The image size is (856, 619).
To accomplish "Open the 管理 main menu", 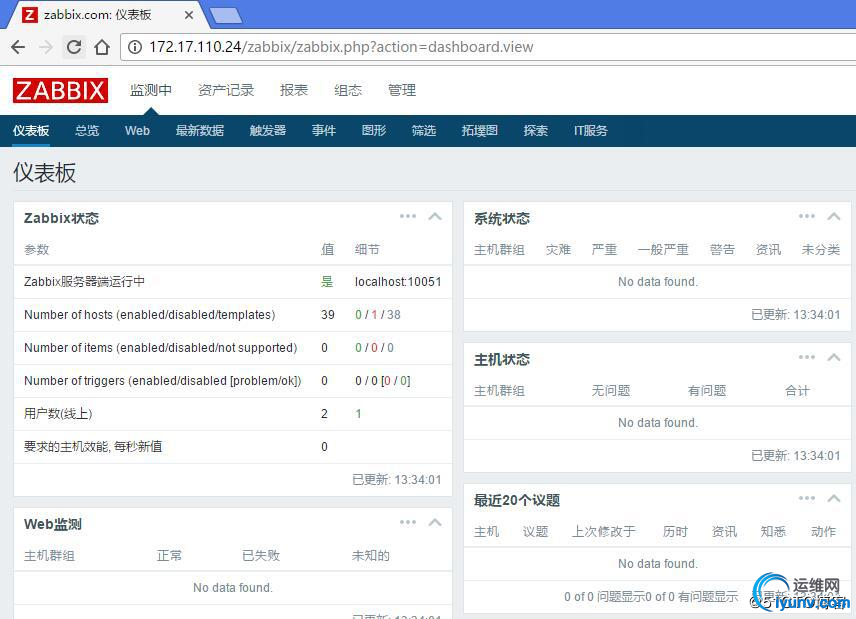I will [402, 90].
